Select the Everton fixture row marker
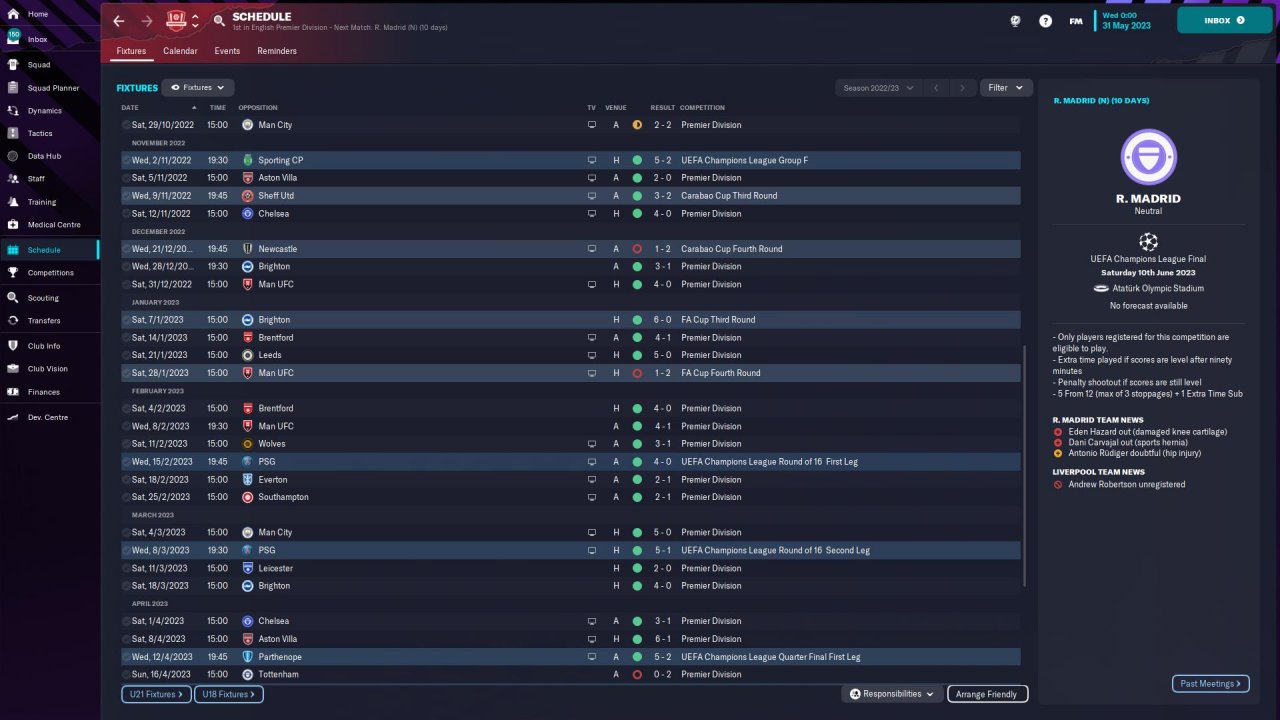 (x=127, y=480)
